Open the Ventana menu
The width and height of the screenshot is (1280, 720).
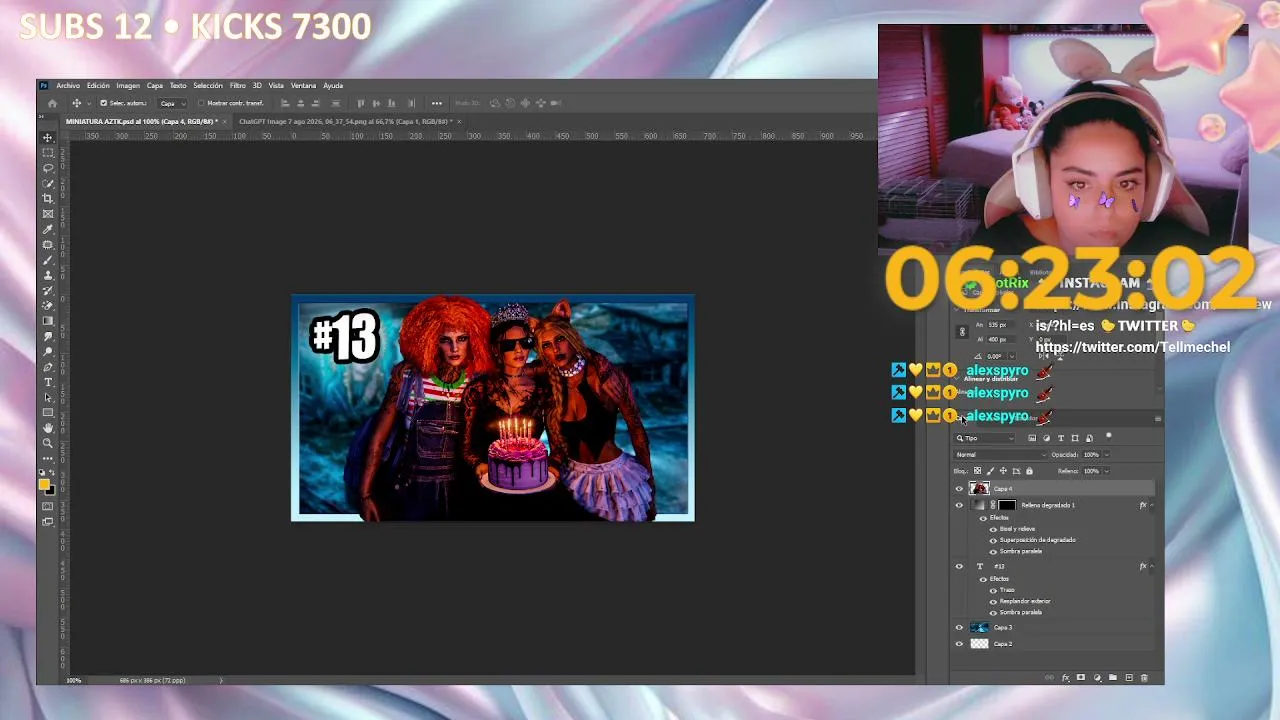[303, 85]
